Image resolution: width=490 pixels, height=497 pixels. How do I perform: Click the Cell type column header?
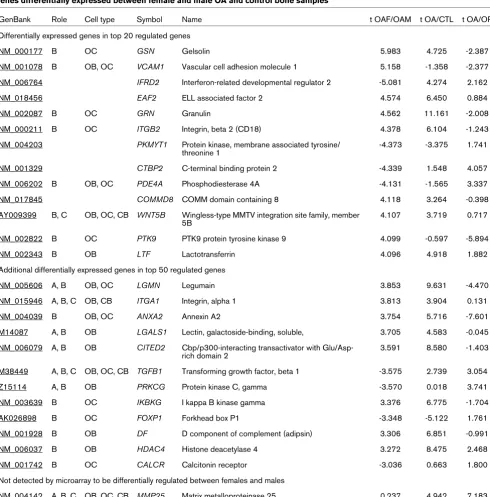tap(99, 19)
